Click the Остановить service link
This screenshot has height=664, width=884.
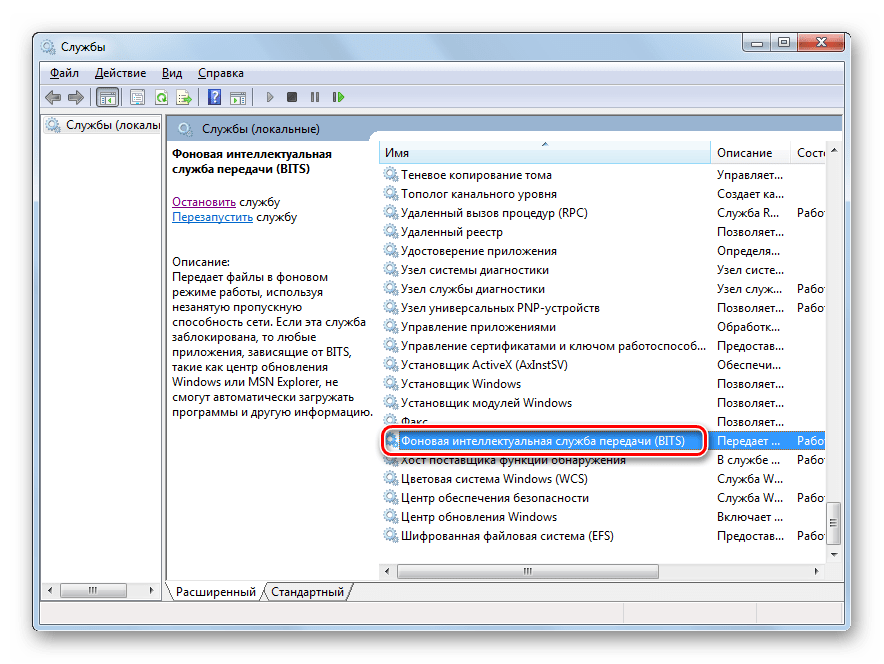click(203, 201)
